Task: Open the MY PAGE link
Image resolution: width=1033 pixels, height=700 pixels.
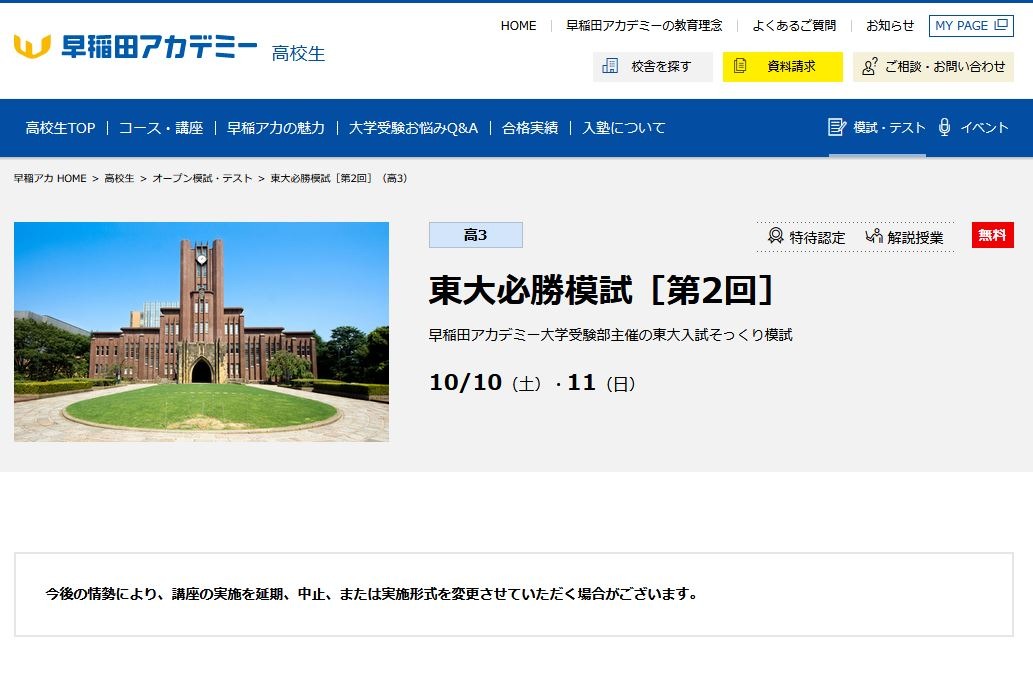Action: coord(970,25)
